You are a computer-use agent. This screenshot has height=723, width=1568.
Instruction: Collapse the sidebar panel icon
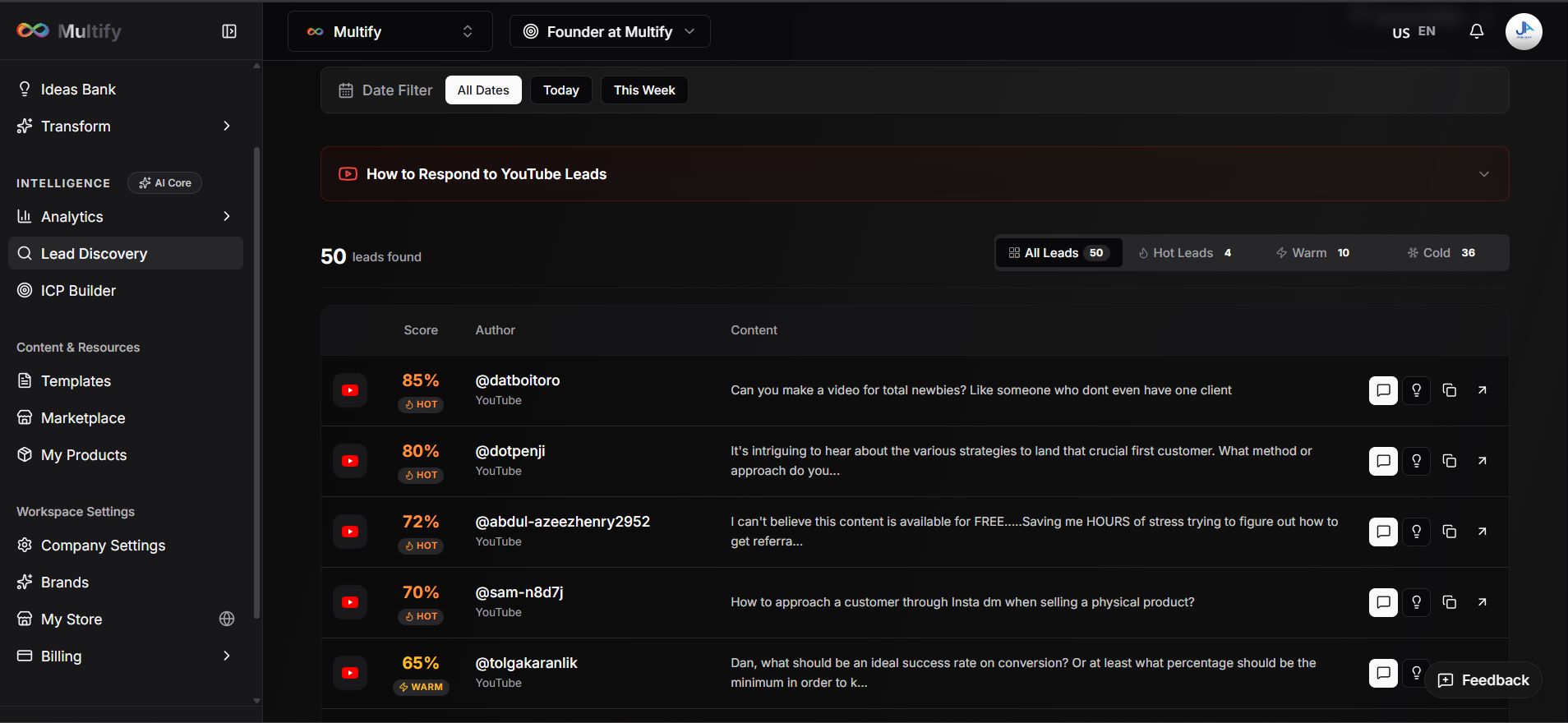pyautogui.click(x=229, y=31)
